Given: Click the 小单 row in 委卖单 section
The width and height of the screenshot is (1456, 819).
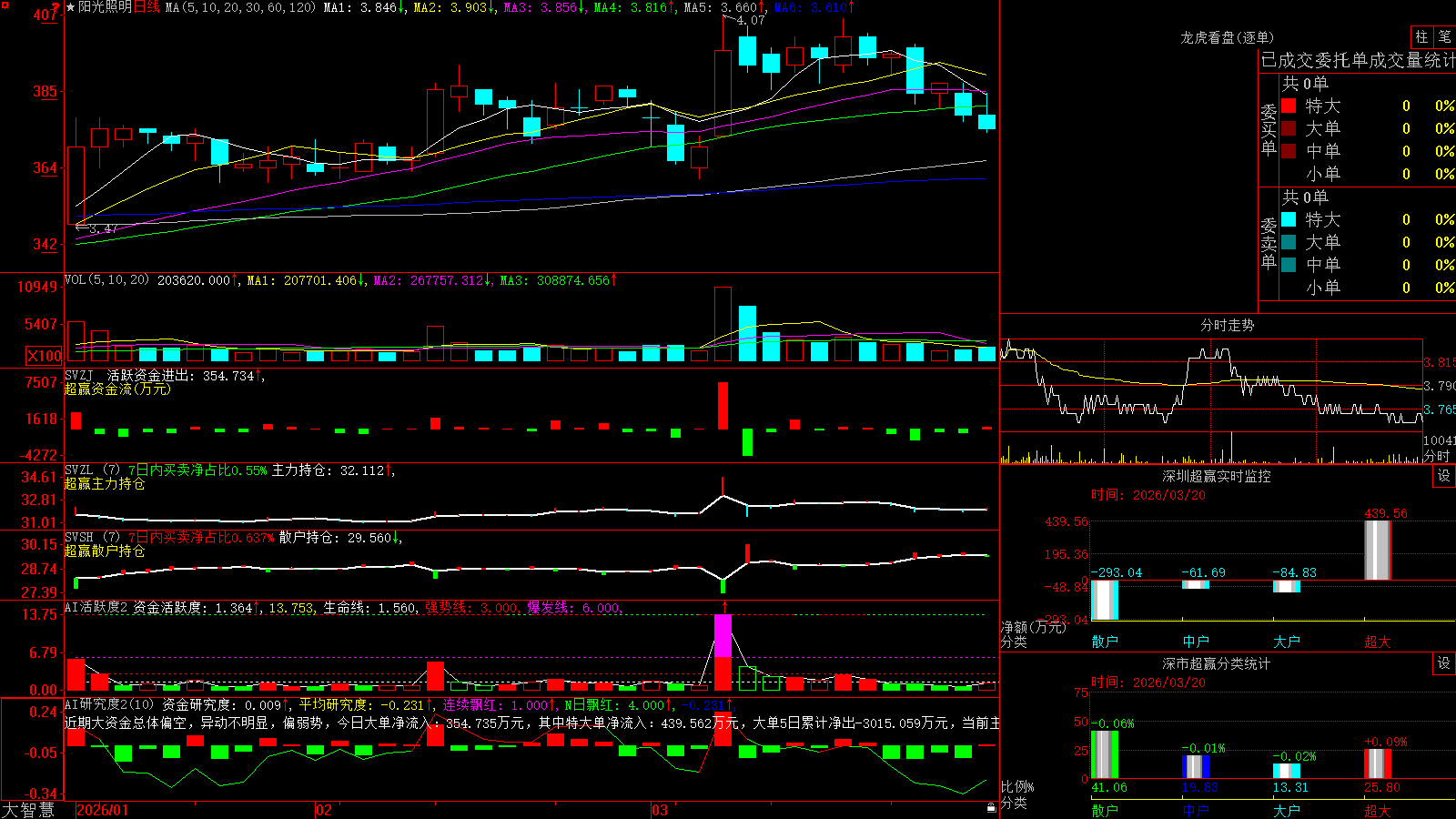Looking at the screenshot, I should pyautogui.click(x=1368, y=288).
